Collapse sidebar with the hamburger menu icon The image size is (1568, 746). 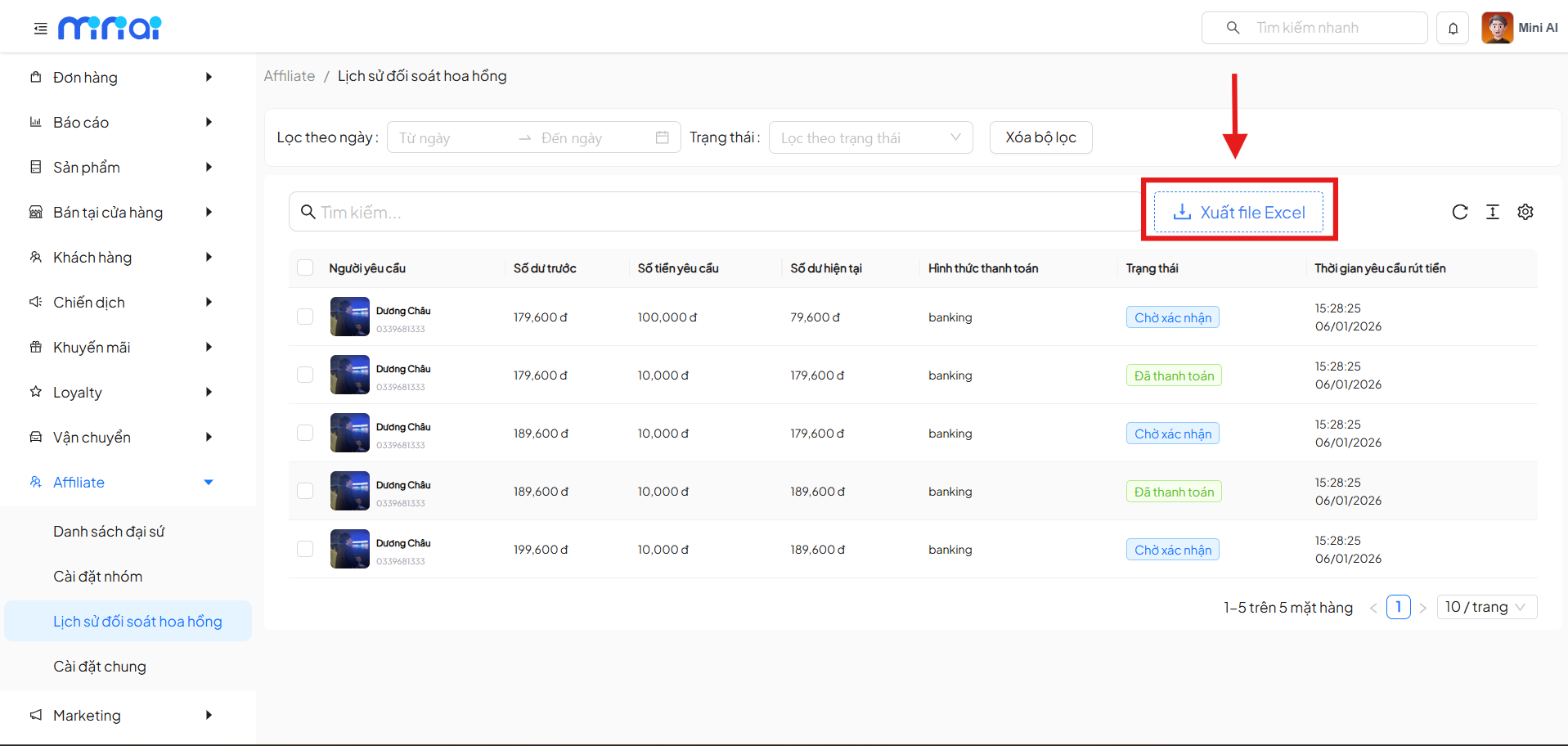pos(40,29)
